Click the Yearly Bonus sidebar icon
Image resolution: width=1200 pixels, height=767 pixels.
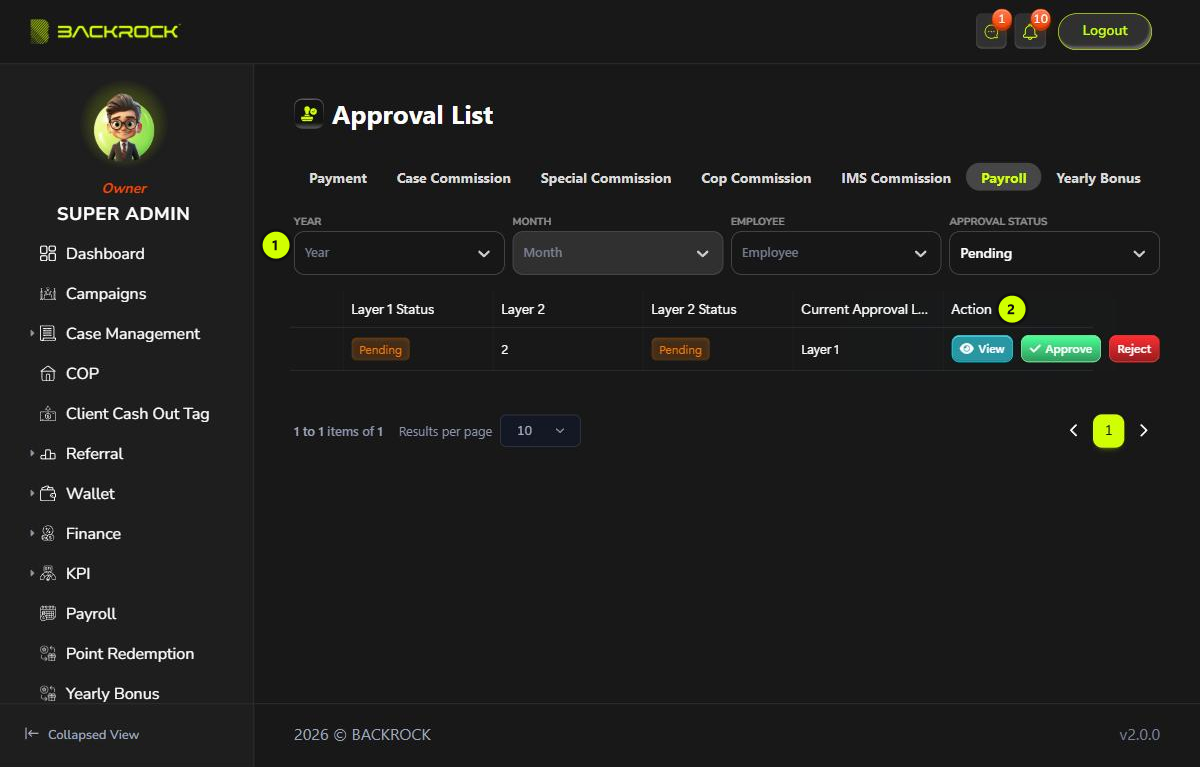(48, 694)
